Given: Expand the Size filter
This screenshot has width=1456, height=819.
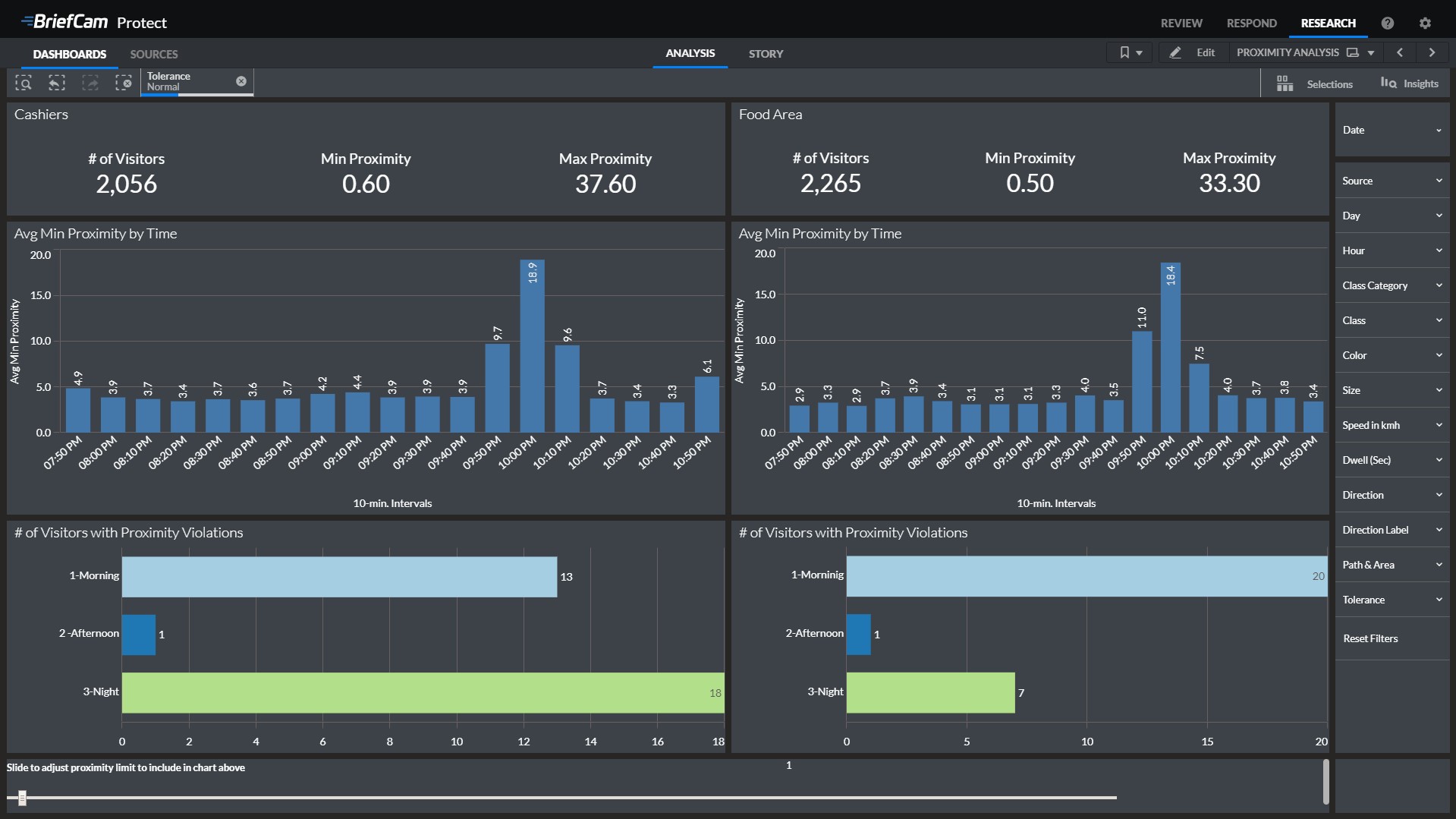Looking at the screenshot, I should coord(1392,390).
